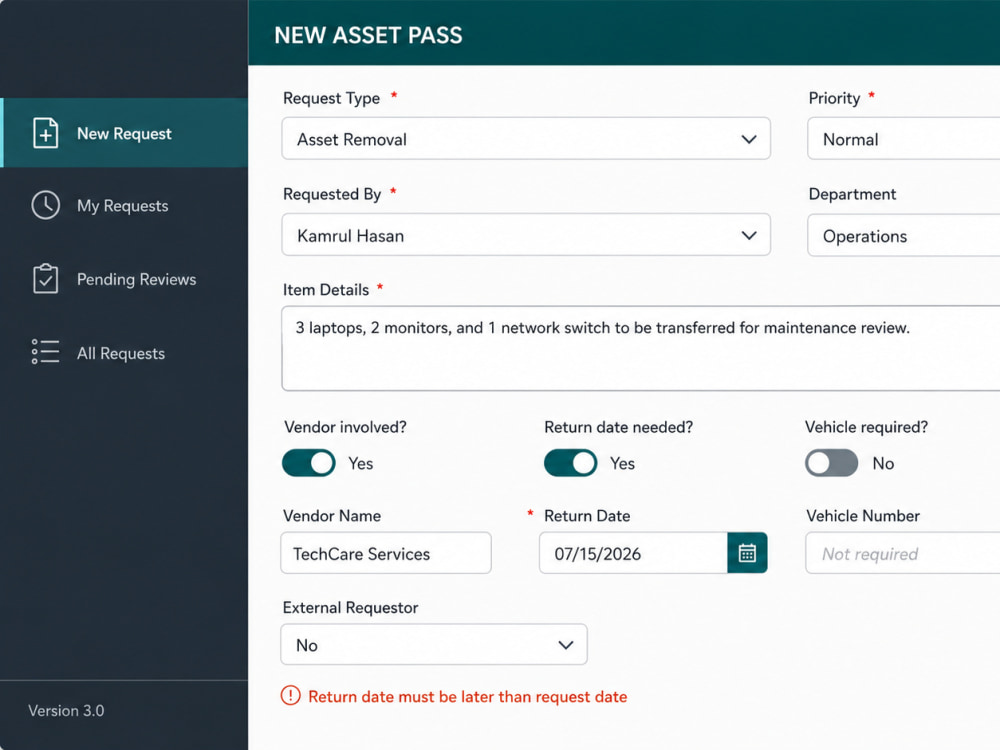Expand the Priority dropdown showing Normal
Viewport: 1000px width, 750px height.
click(x=904, y=138)
